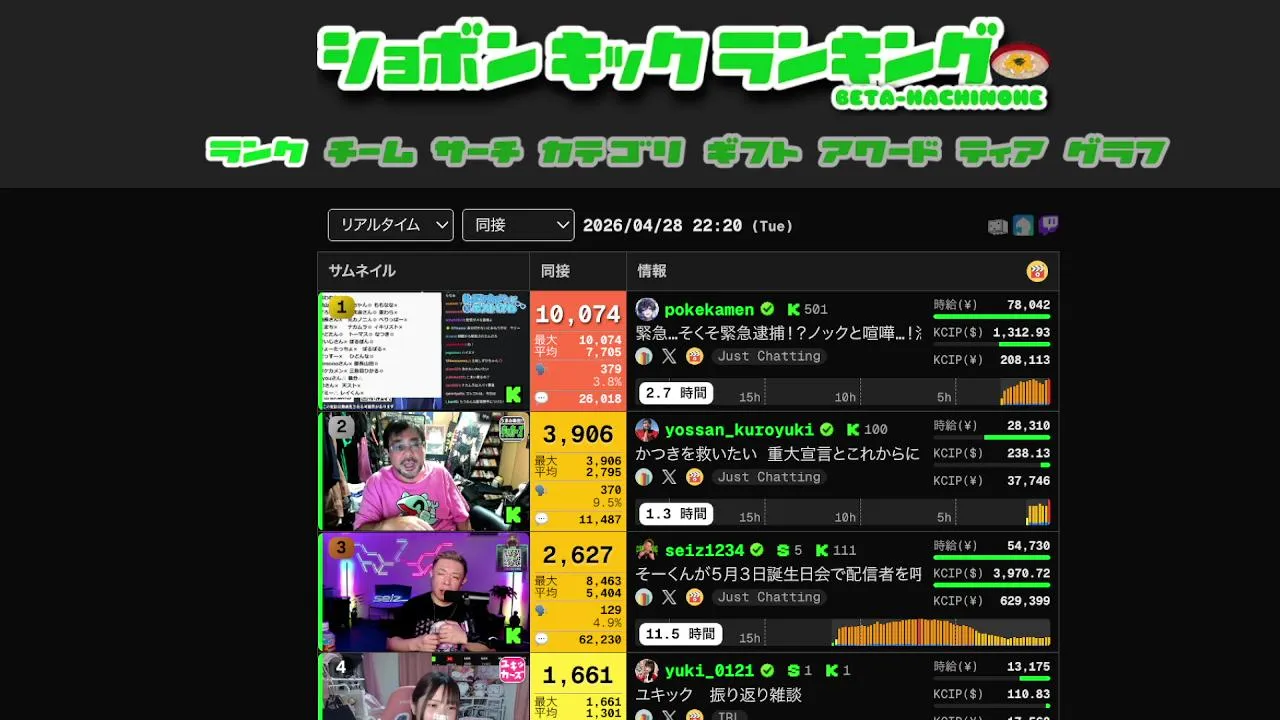Click the green K icon beside 100

853,430
